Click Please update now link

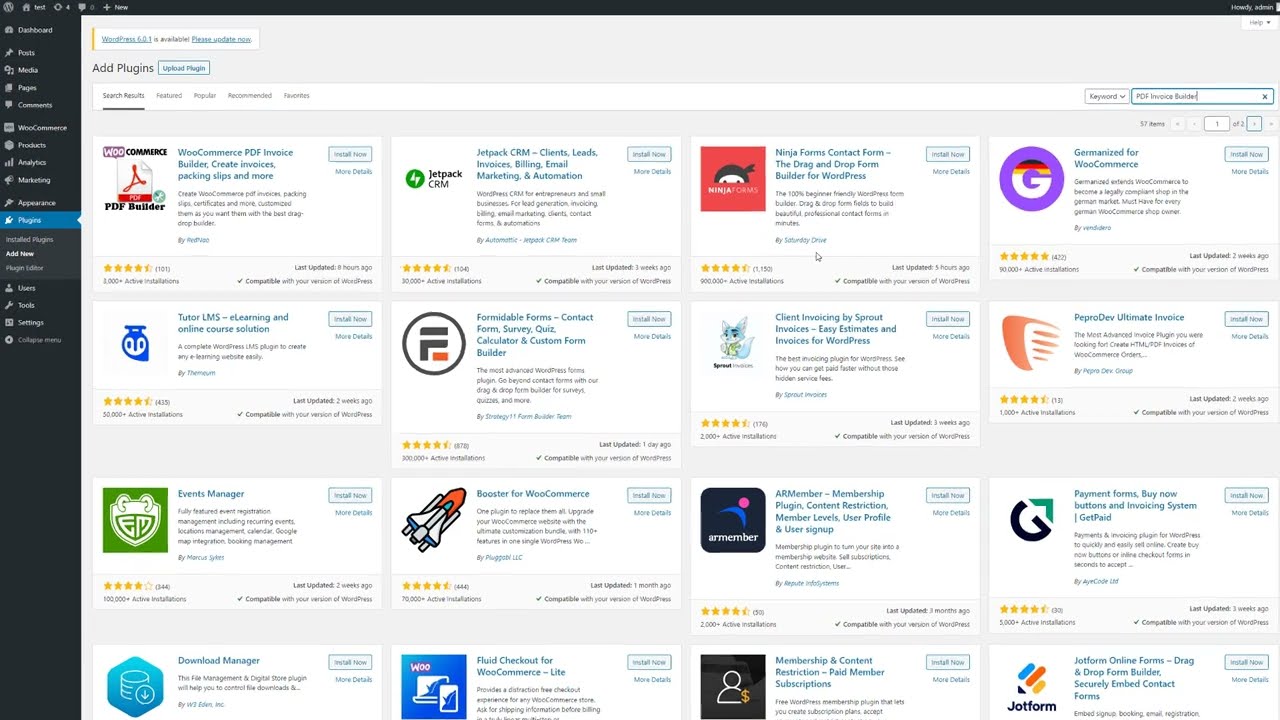click(221, 39)
